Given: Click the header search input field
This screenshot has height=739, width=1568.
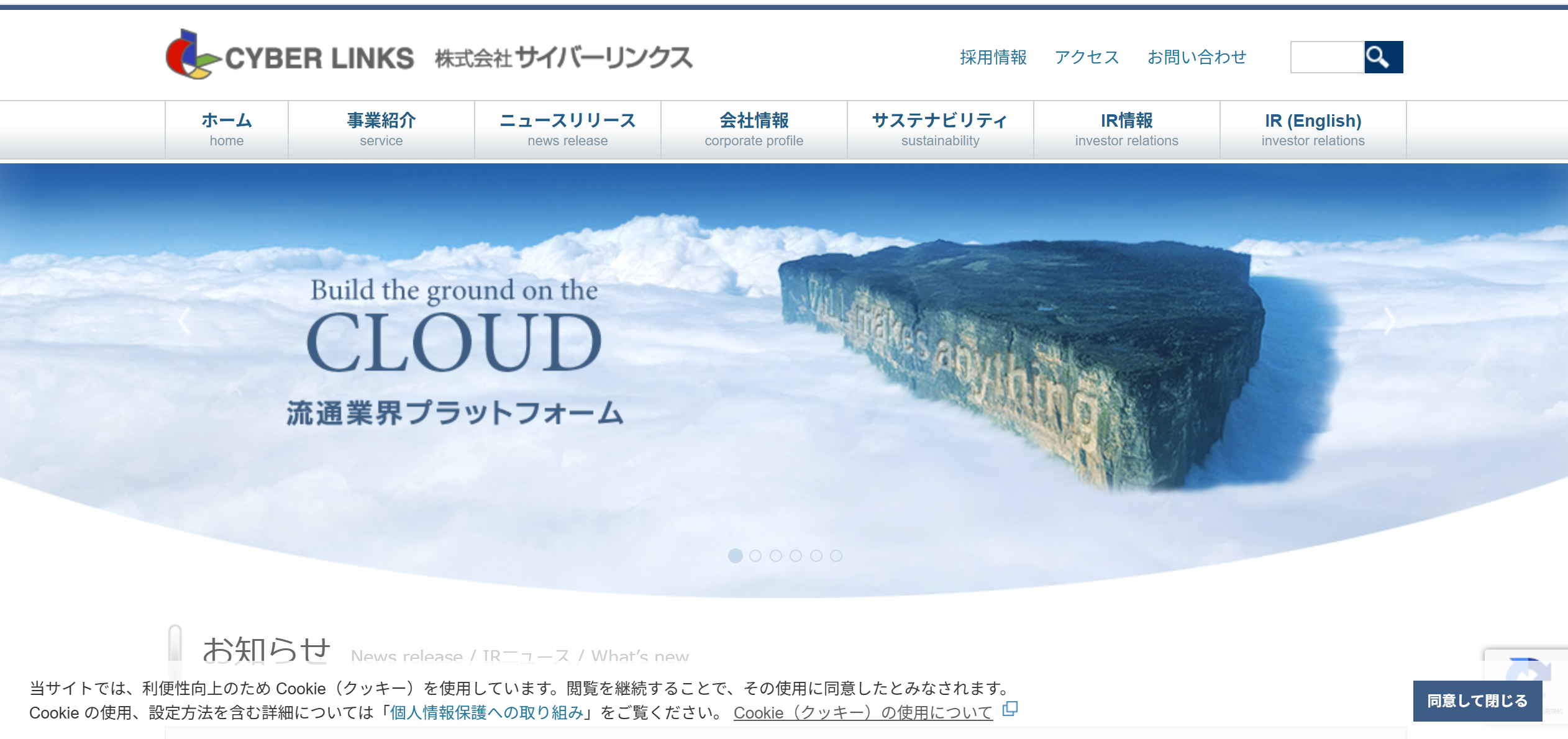Looking at the screenshot, I should pyautogui.click(x=1327, y=57).
